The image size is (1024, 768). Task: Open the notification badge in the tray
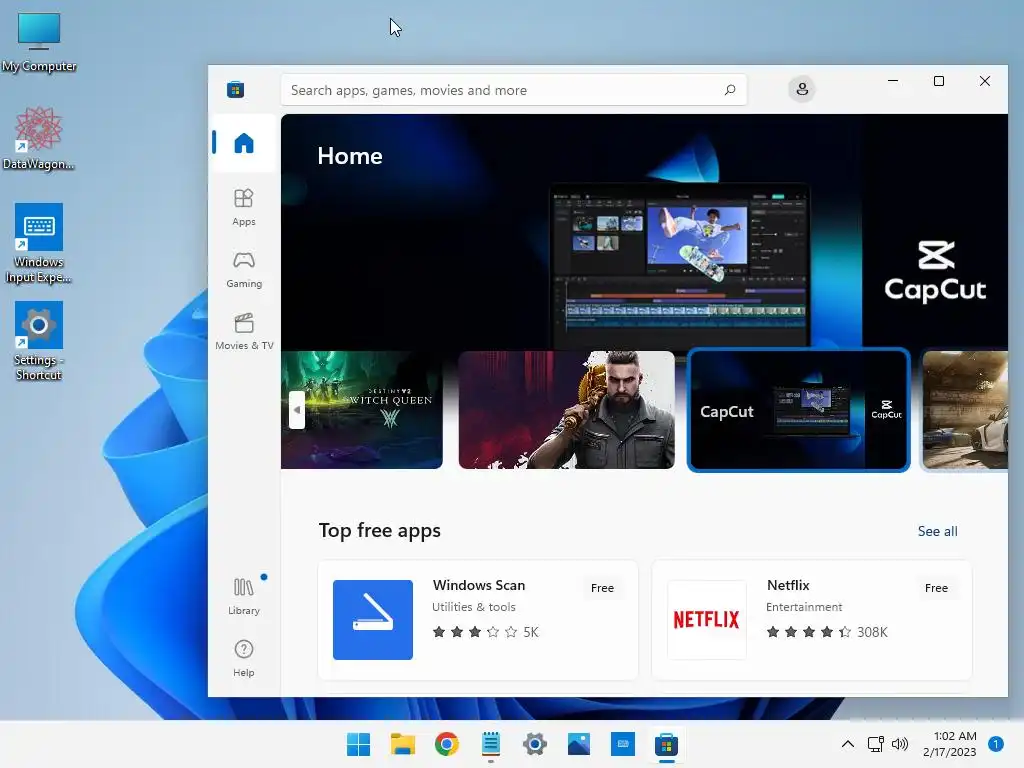tap(996, 744)
